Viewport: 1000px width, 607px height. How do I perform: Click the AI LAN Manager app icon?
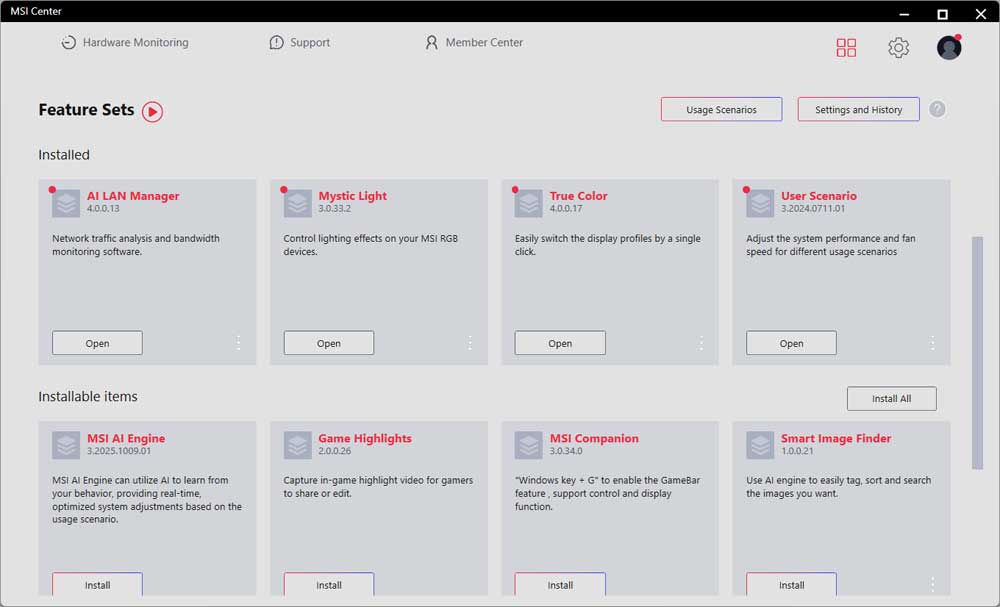point(66,203)
